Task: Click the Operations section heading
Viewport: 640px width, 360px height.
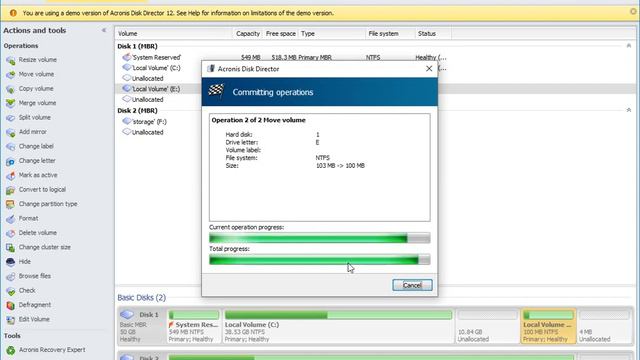Action: 21,46
